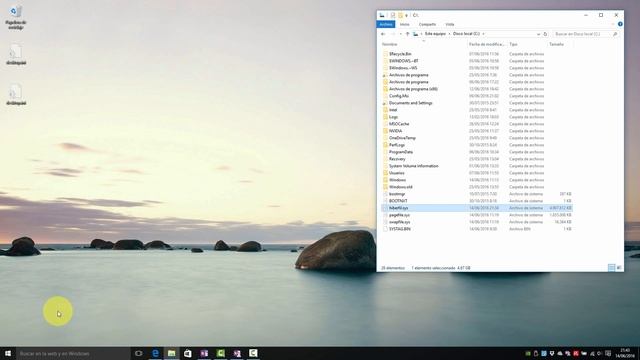640x360 pixels.
Task: Switch to large icons view in status bar
Action: [619, 268]
